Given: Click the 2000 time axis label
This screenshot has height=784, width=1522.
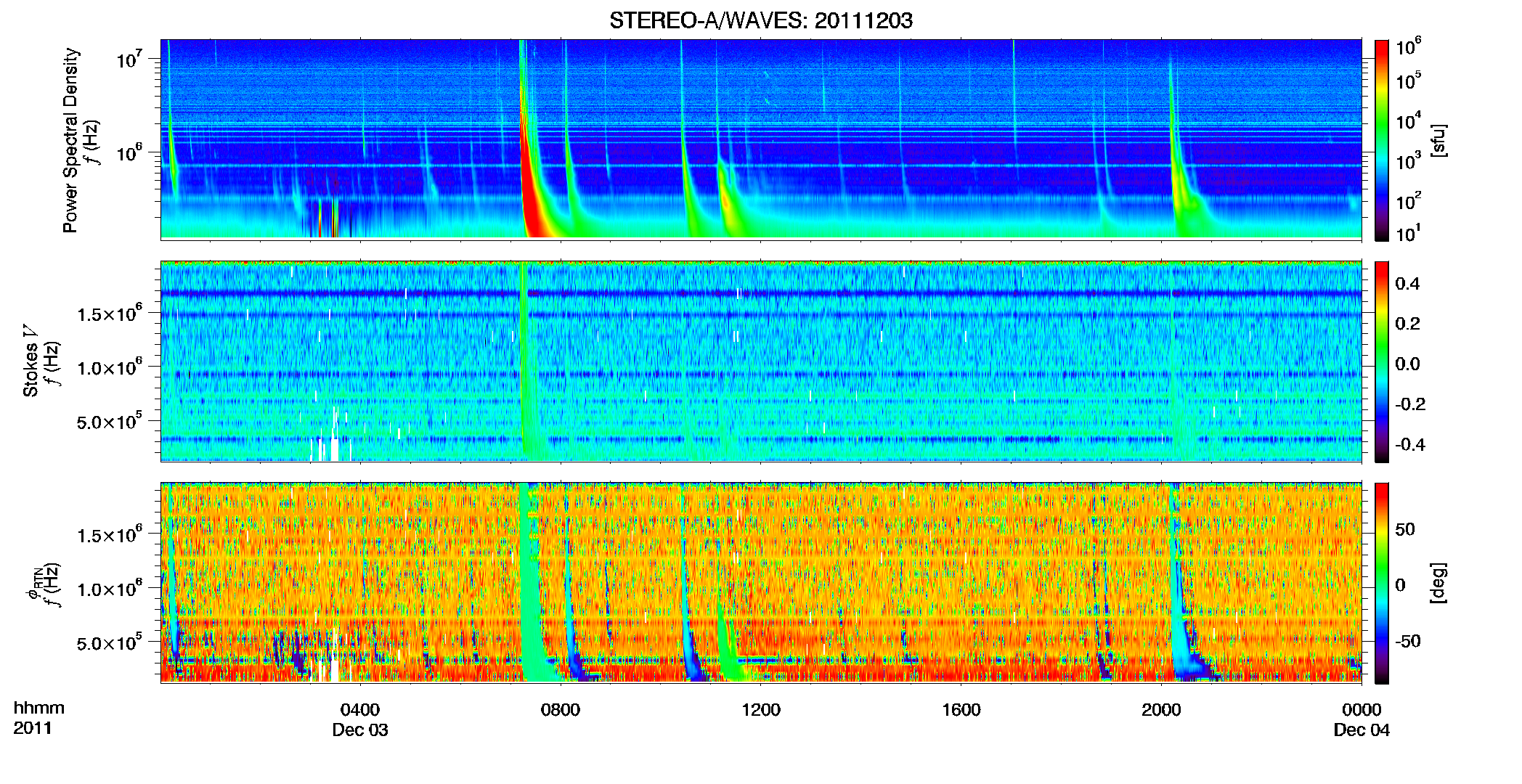Looking at the screenshot, I should tap(1161, 709).
